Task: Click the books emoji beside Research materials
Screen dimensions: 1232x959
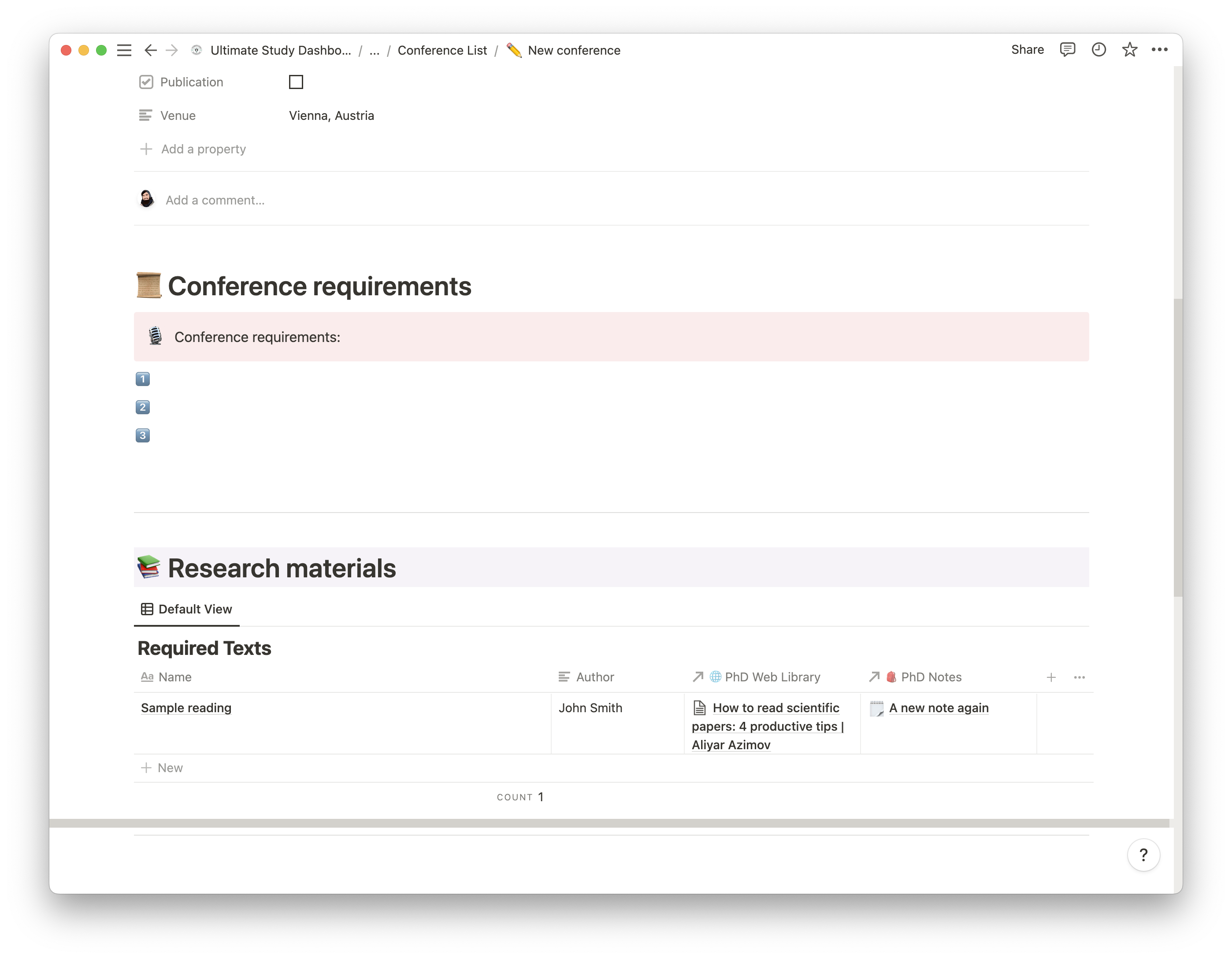Action: pyautogui.click(x=149, y=567)
